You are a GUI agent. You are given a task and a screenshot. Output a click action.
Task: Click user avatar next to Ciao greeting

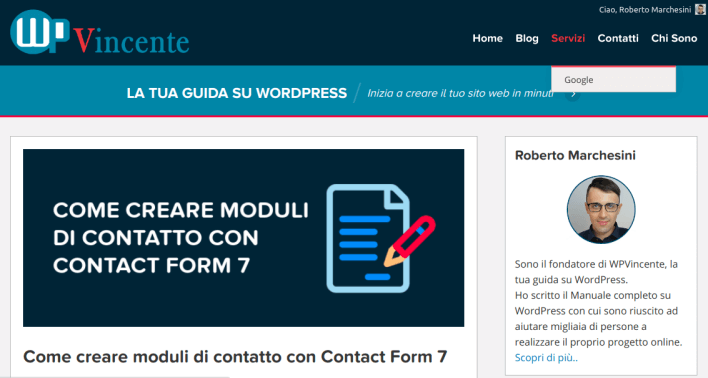point(700,9)
